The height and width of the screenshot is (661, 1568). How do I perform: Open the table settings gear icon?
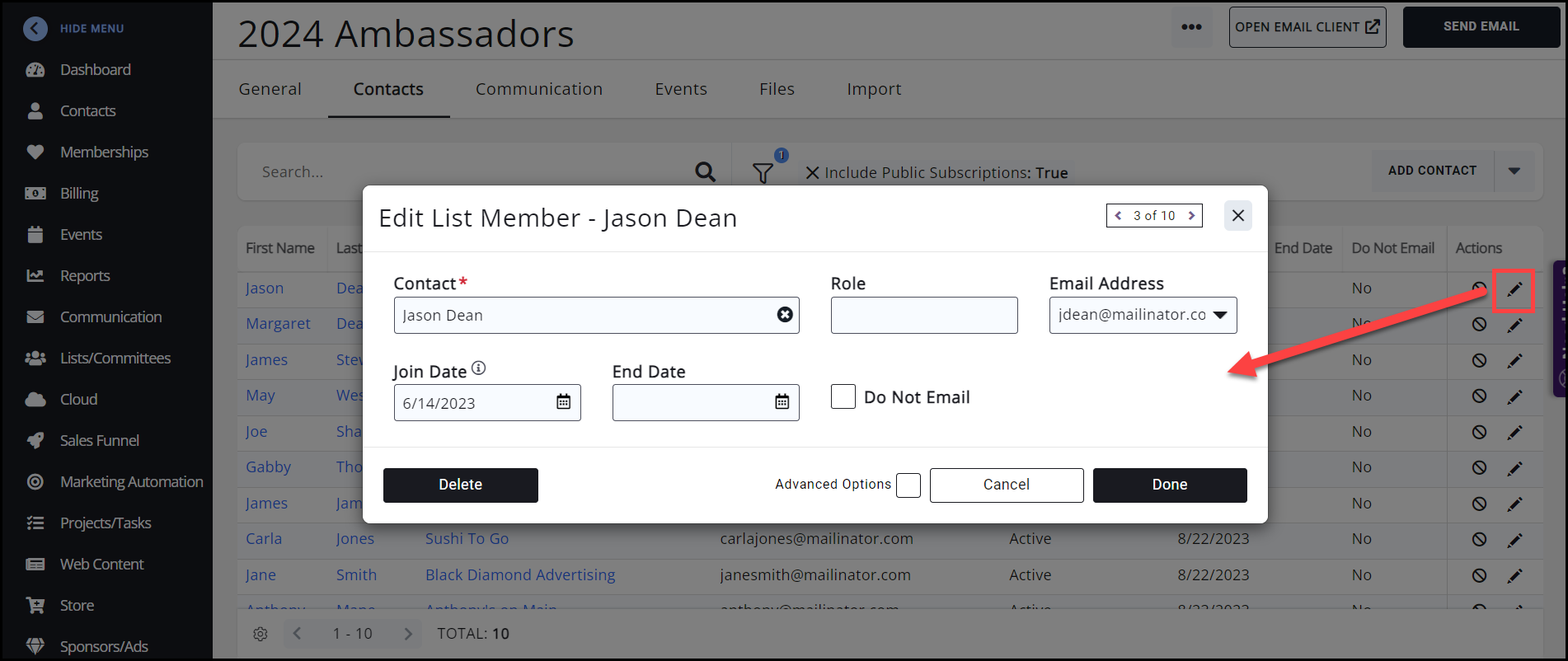click(261, 634)
